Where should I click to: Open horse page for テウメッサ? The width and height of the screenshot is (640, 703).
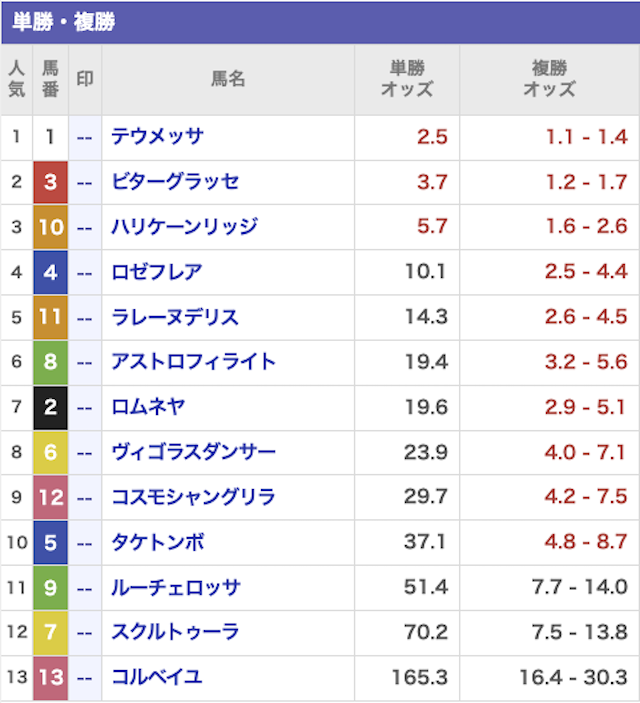click(x=157, y=136)
